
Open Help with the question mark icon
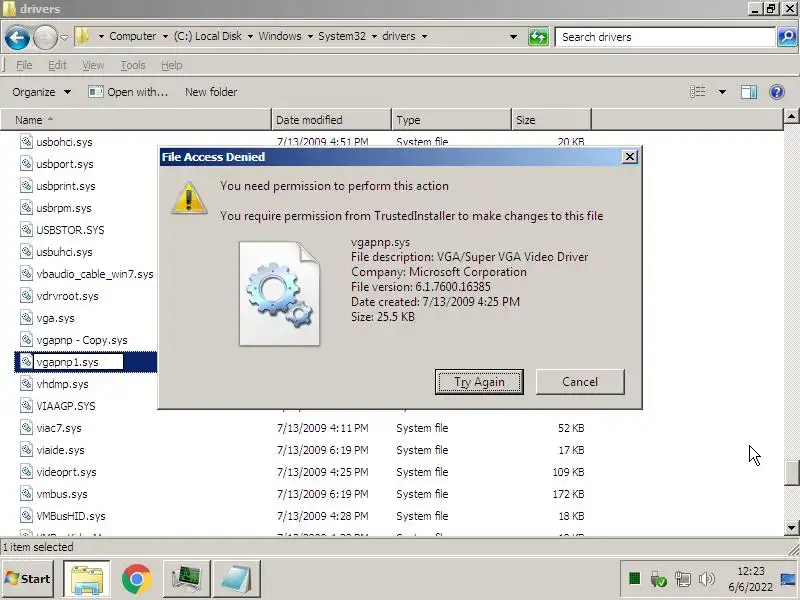777,92
